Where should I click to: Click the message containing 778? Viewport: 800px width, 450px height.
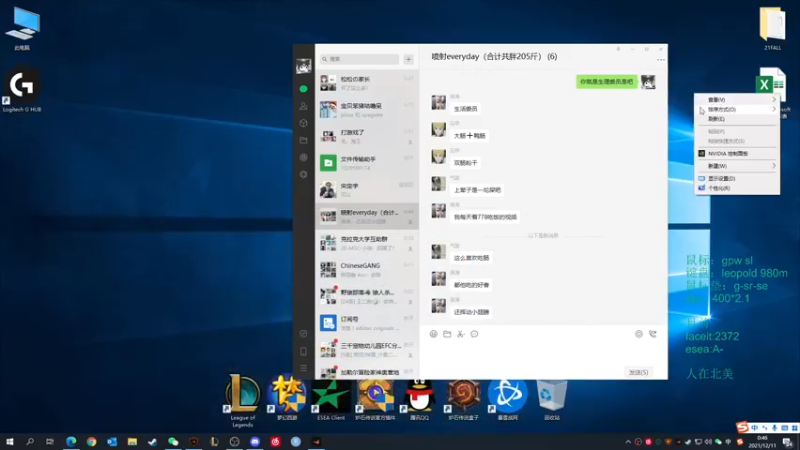(485, 217)
